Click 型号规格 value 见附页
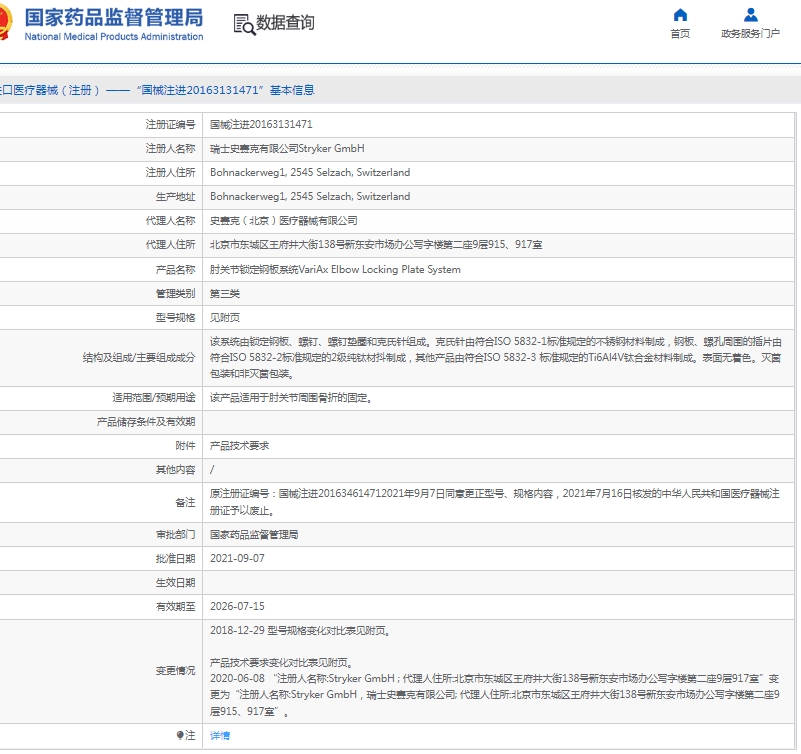This screenshot has width=801, height=754. pos(225,317)
